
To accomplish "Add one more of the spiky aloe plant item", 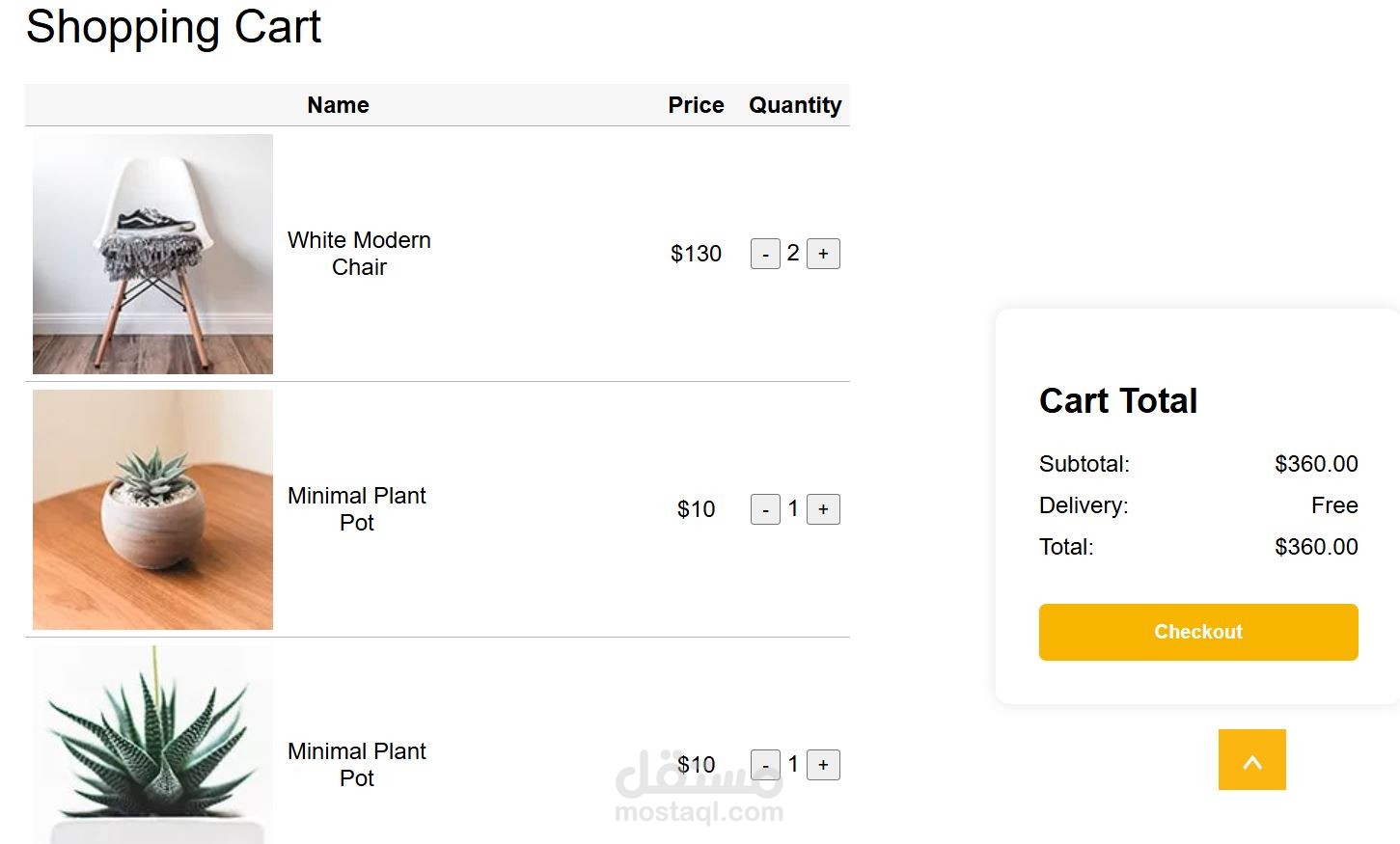I will 823,765.
